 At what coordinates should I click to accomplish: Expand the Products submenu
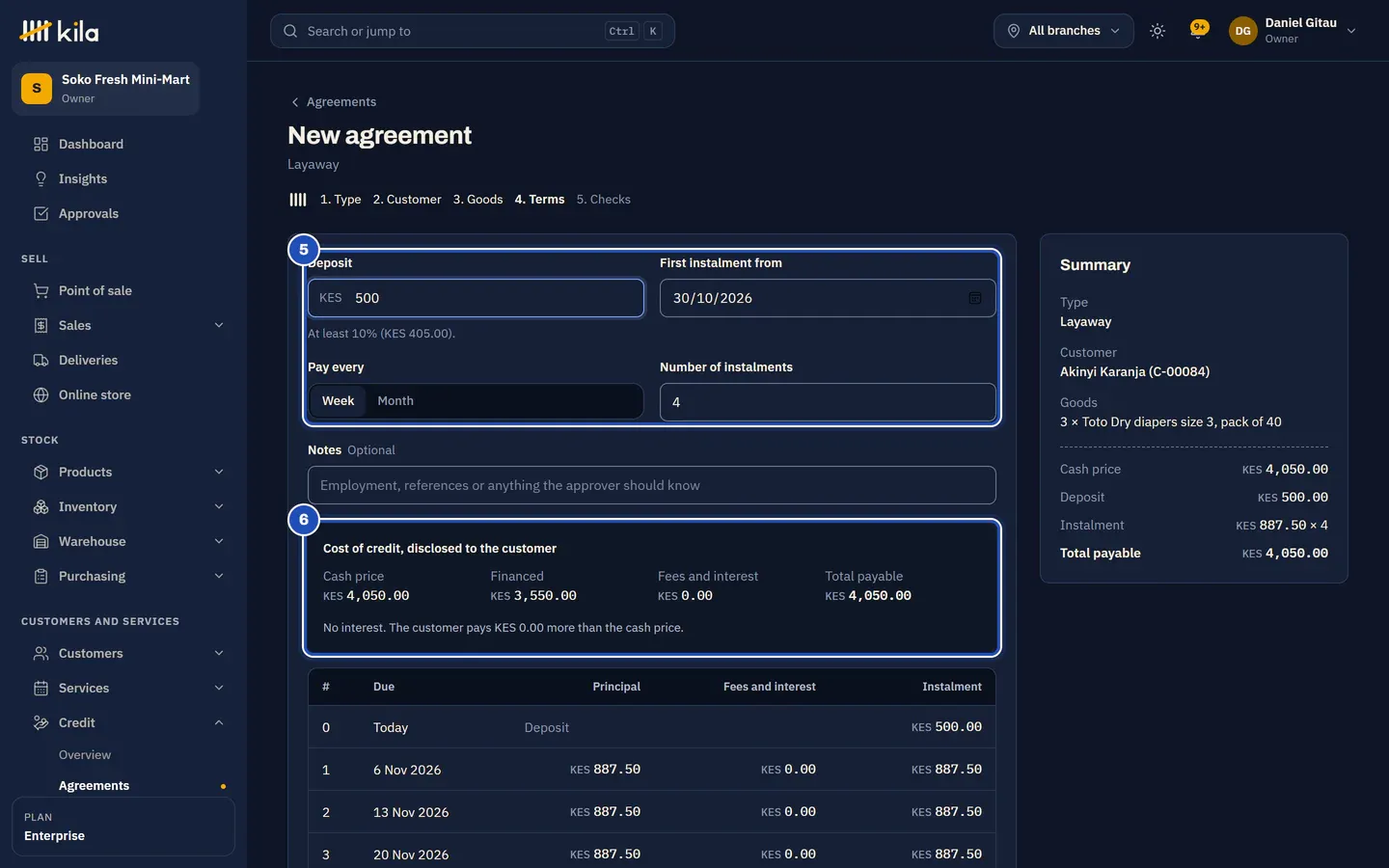click(219, 473)
